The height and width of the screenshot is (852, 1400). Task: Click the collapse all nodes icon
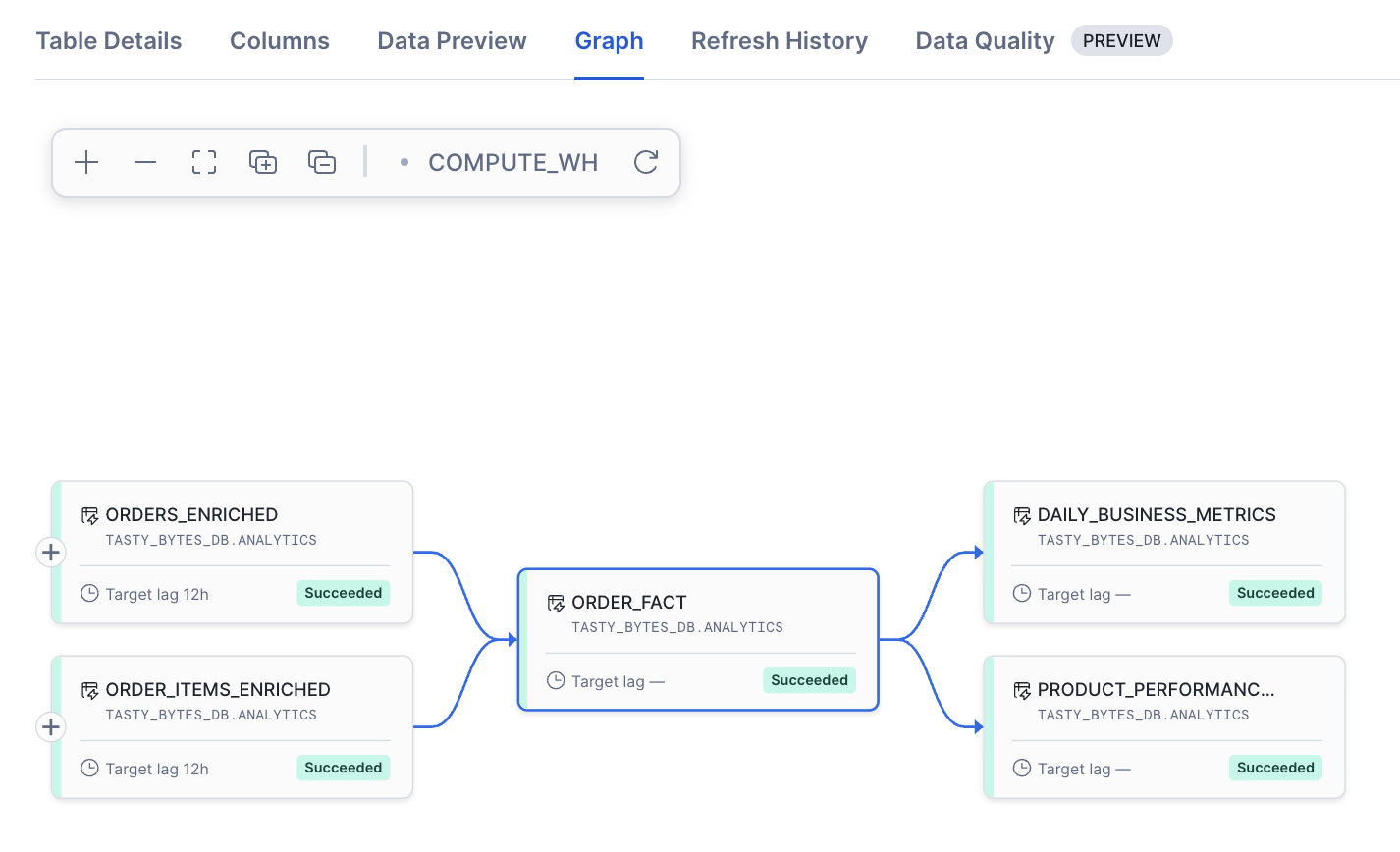pos(322,162)
